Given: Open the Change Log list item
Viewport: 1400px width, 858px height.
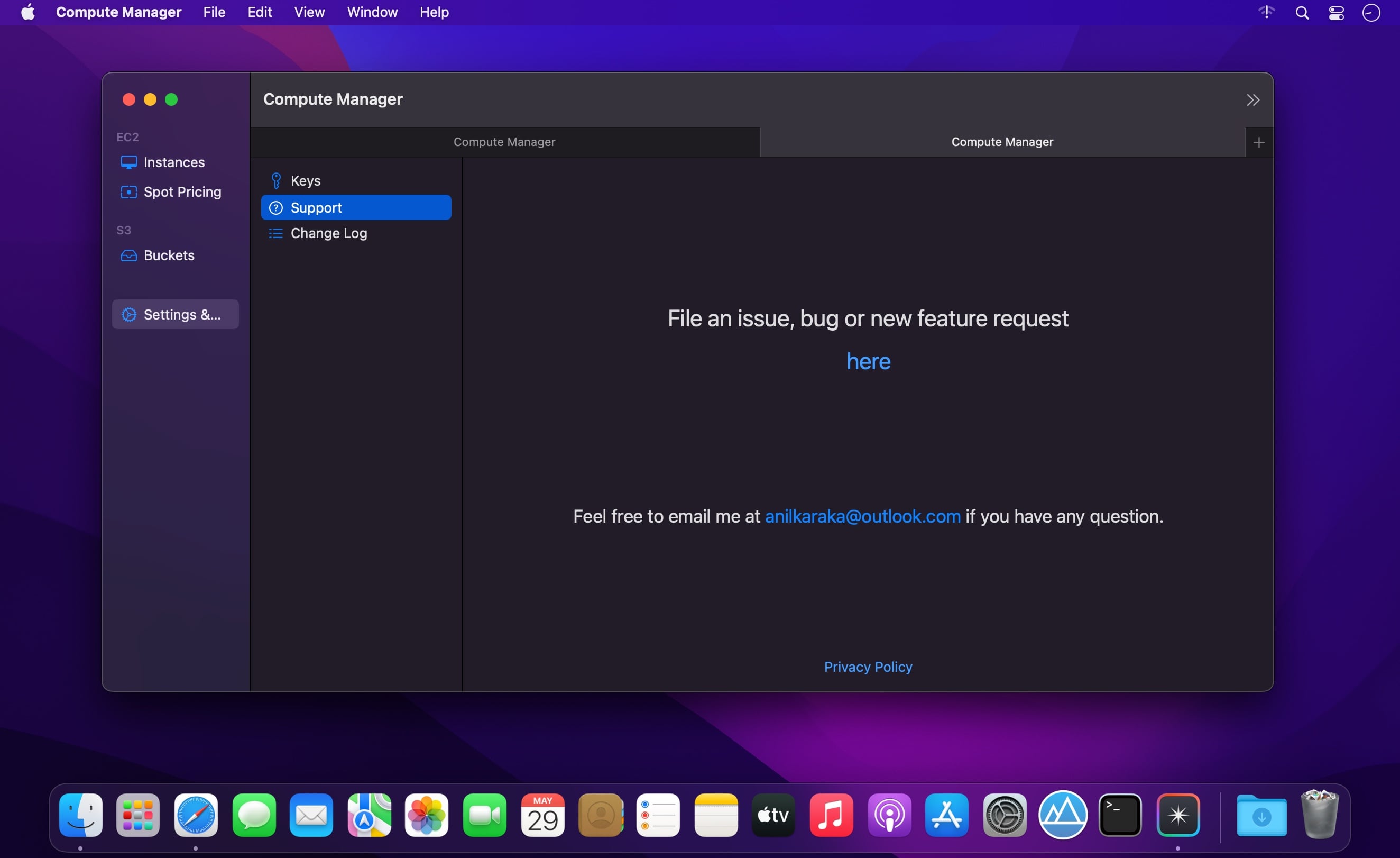Looking at the screenshot, I should [x=328, y=233].
